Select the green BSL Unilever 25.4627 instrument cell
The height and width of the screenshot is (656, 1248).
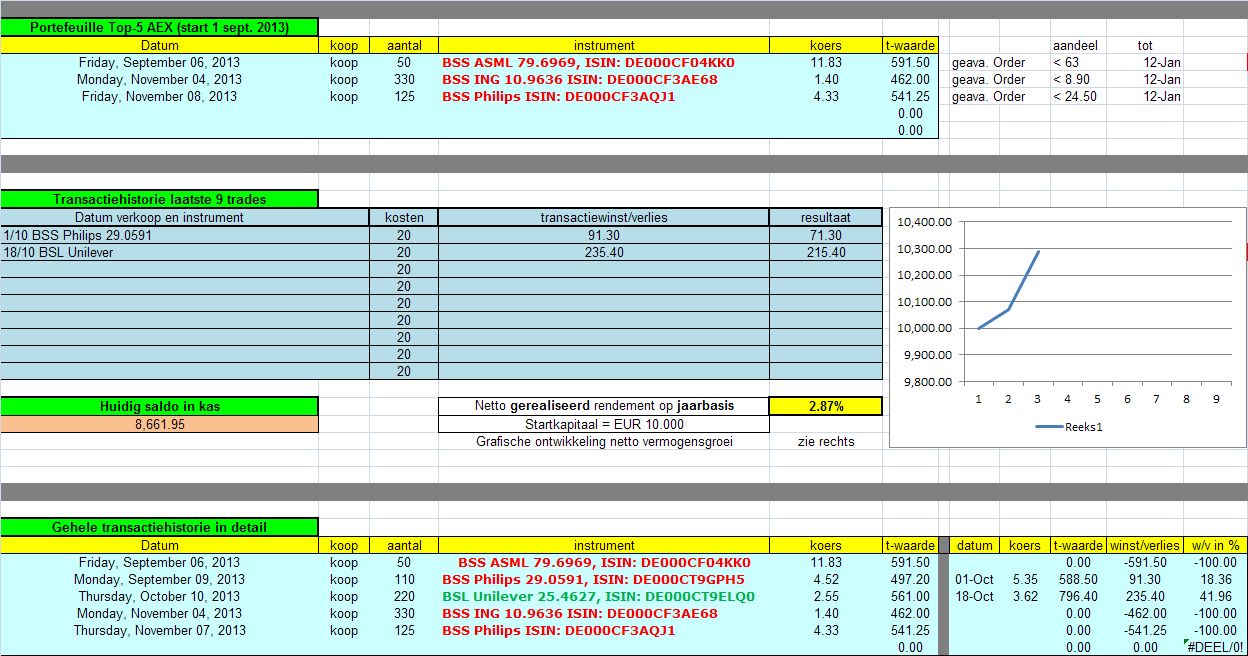[598, 596]
